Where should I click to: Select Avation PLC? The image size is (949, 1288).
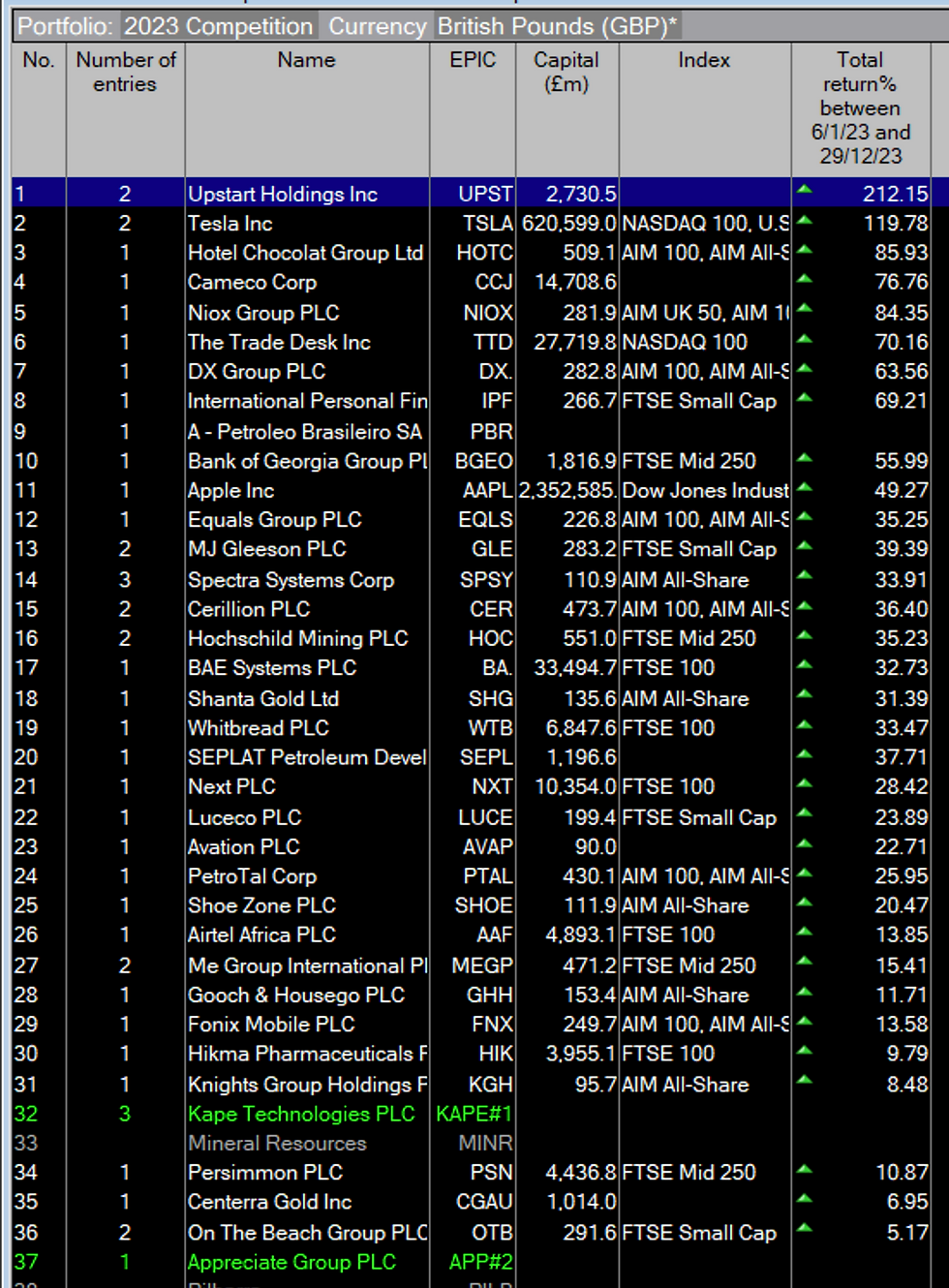[x=243, y=846]
